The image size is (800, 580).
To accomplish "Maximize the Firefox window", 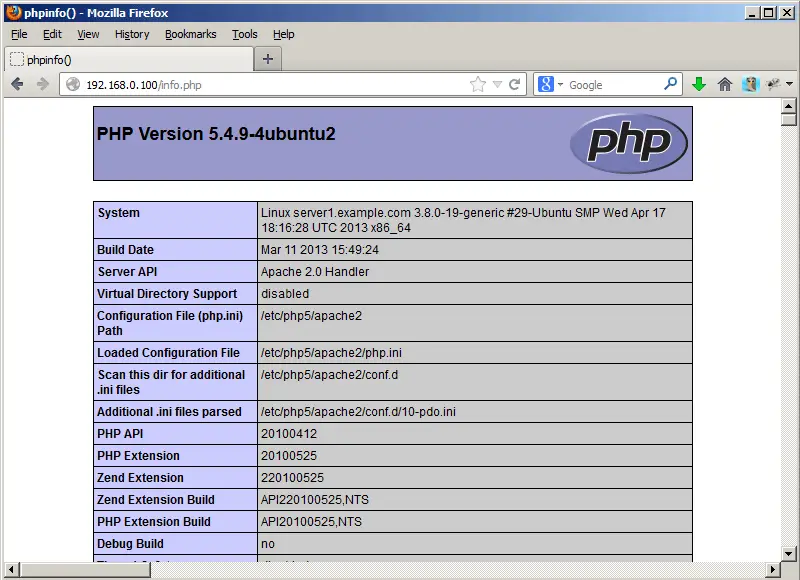I will 768,13.
